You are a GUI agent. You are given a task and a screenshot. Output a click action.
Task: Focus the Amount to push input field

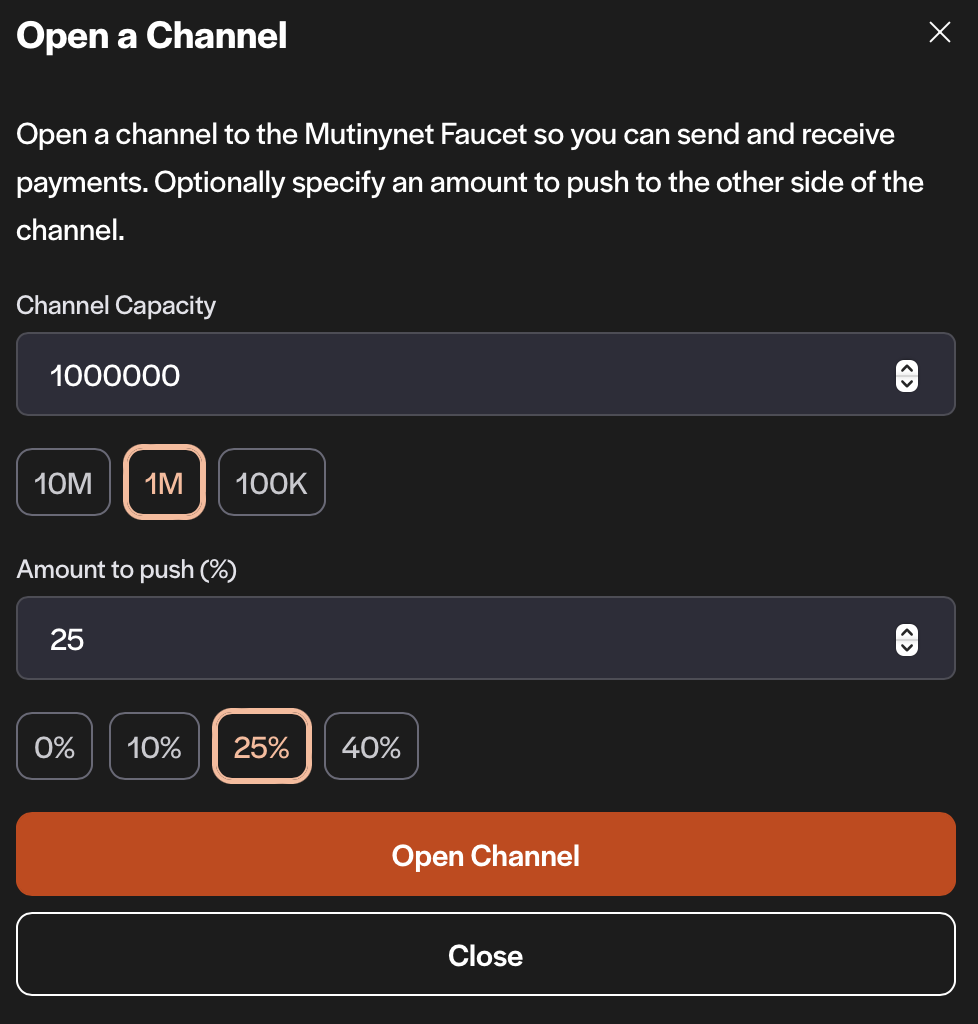[450, 639]
